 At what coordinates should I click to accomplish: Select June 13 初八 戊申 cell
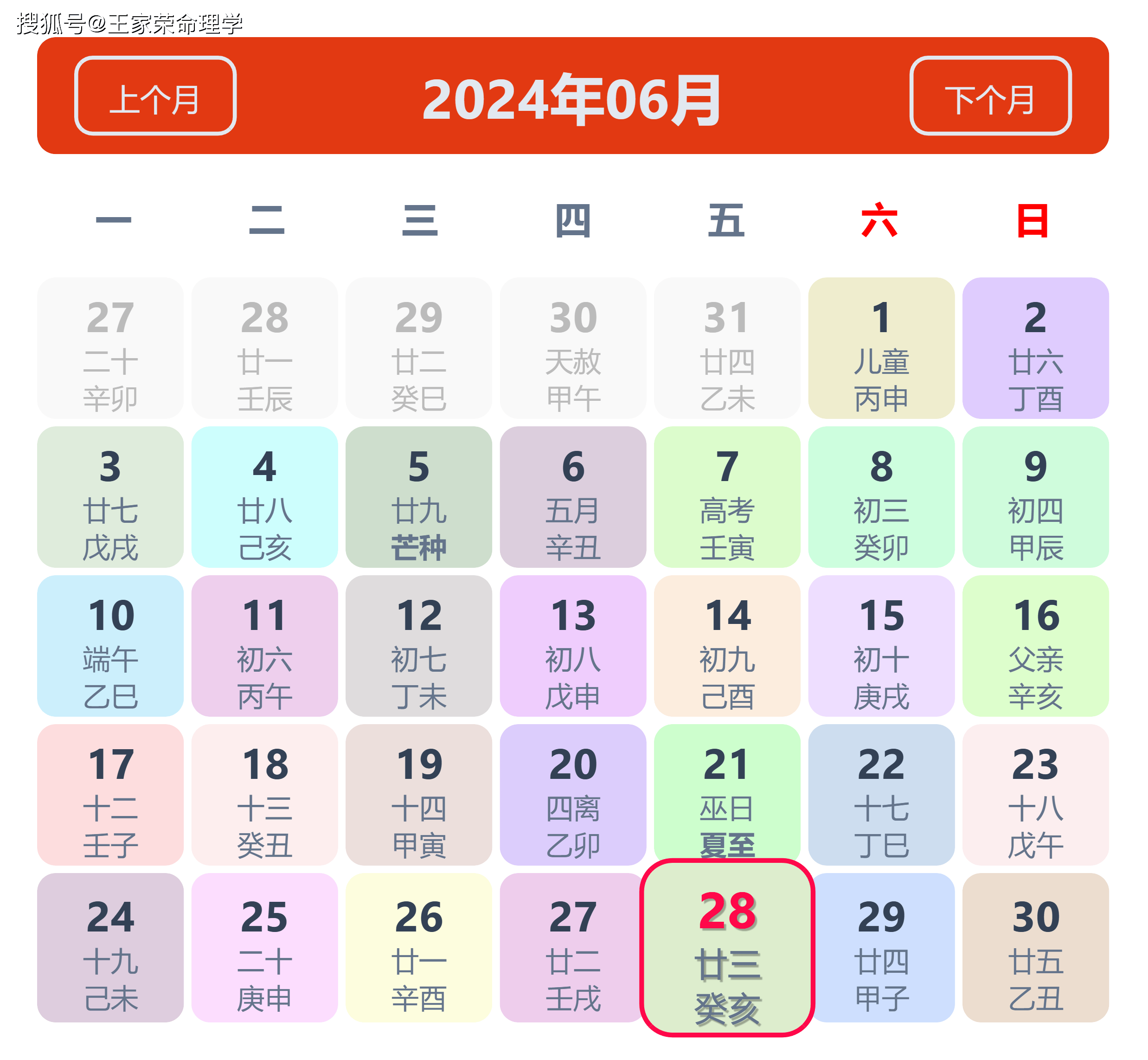point(573,646)
